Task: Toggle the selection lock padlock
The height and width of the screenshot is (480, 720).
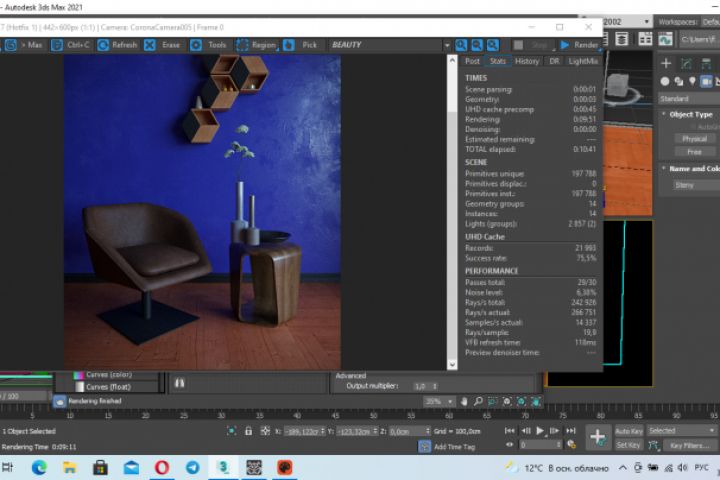Action: (x=248, y=431)
